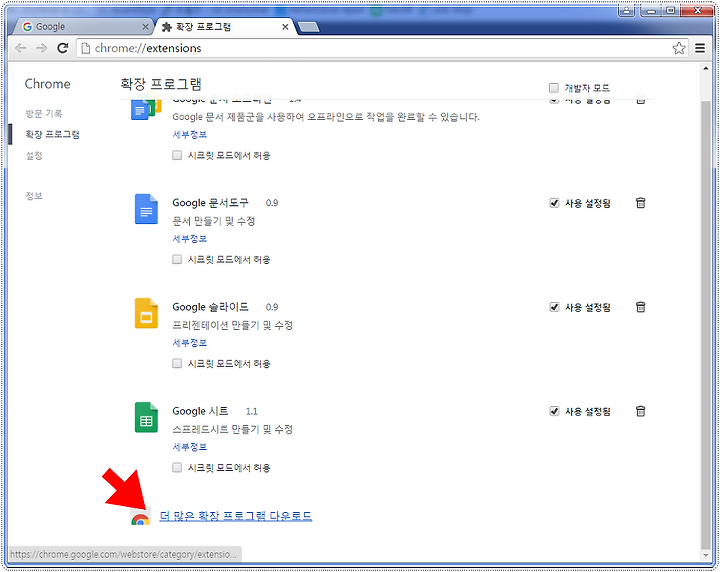
Task: Switch to the Google tab
Action: coord(81,27)
